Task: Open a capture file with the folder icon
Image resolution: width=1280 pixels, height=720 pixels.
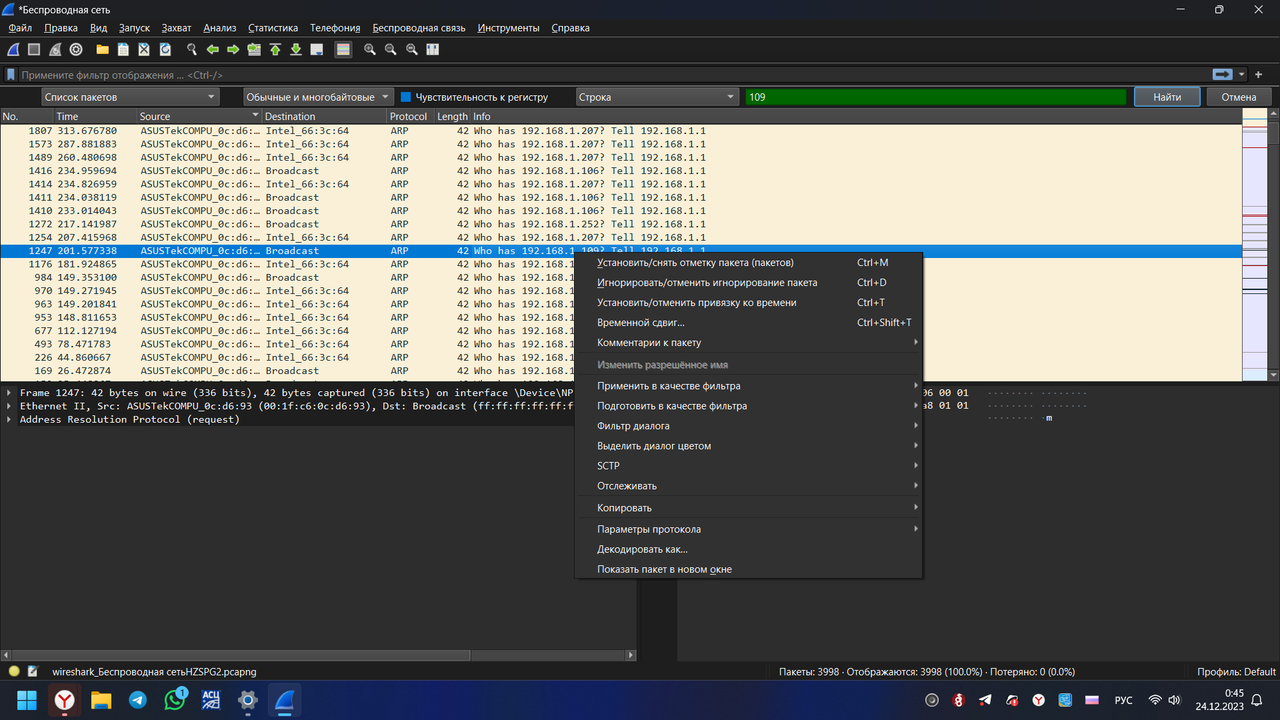Action: (102, 49)
